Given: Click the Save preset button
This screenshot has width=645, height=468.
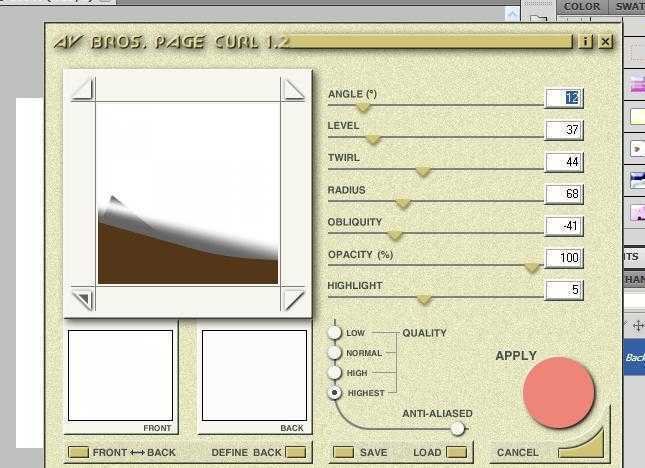Looking at the screenshot, I should click(343, 453).
